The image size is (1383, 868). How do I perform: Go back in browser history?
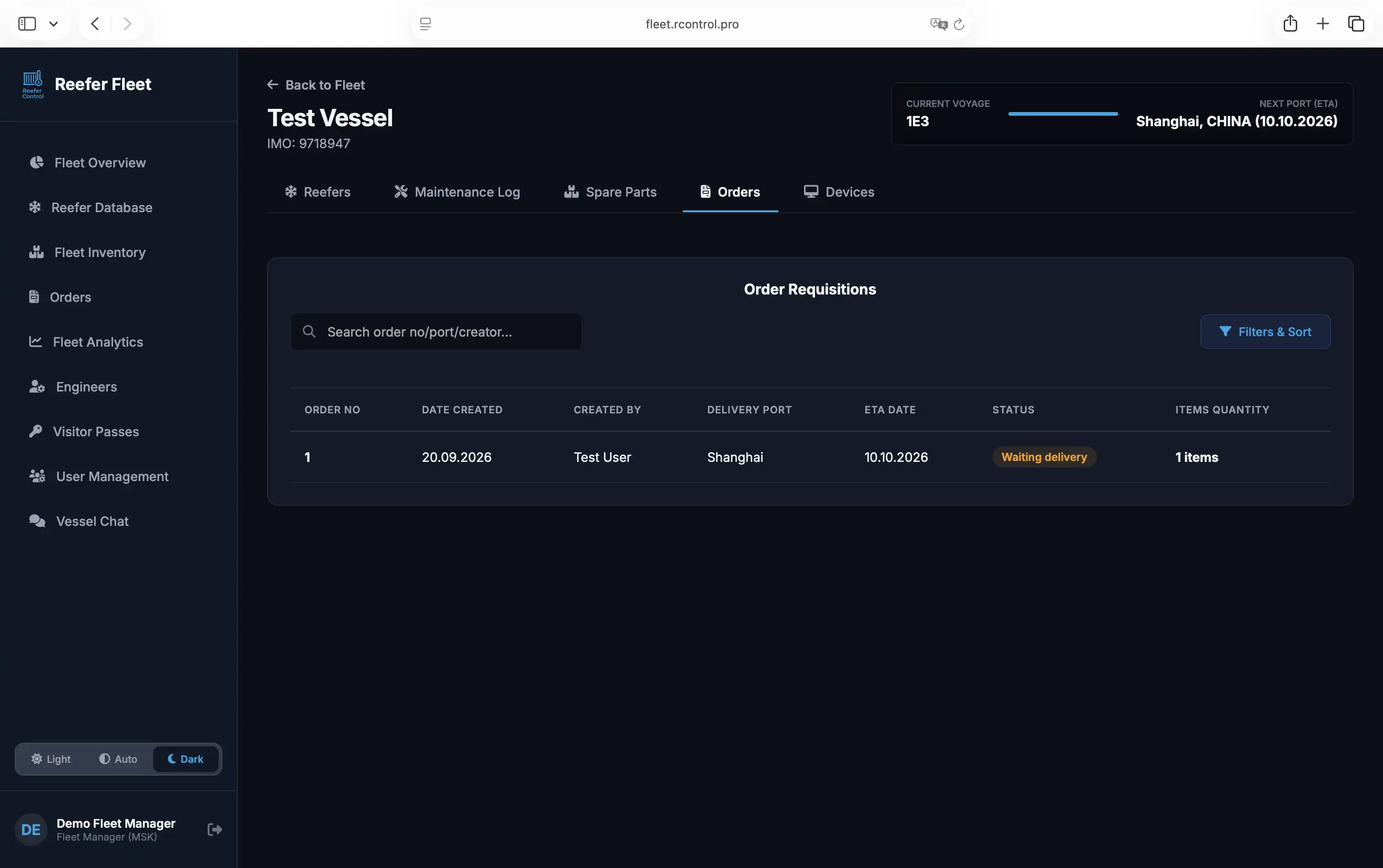point(95,23)
